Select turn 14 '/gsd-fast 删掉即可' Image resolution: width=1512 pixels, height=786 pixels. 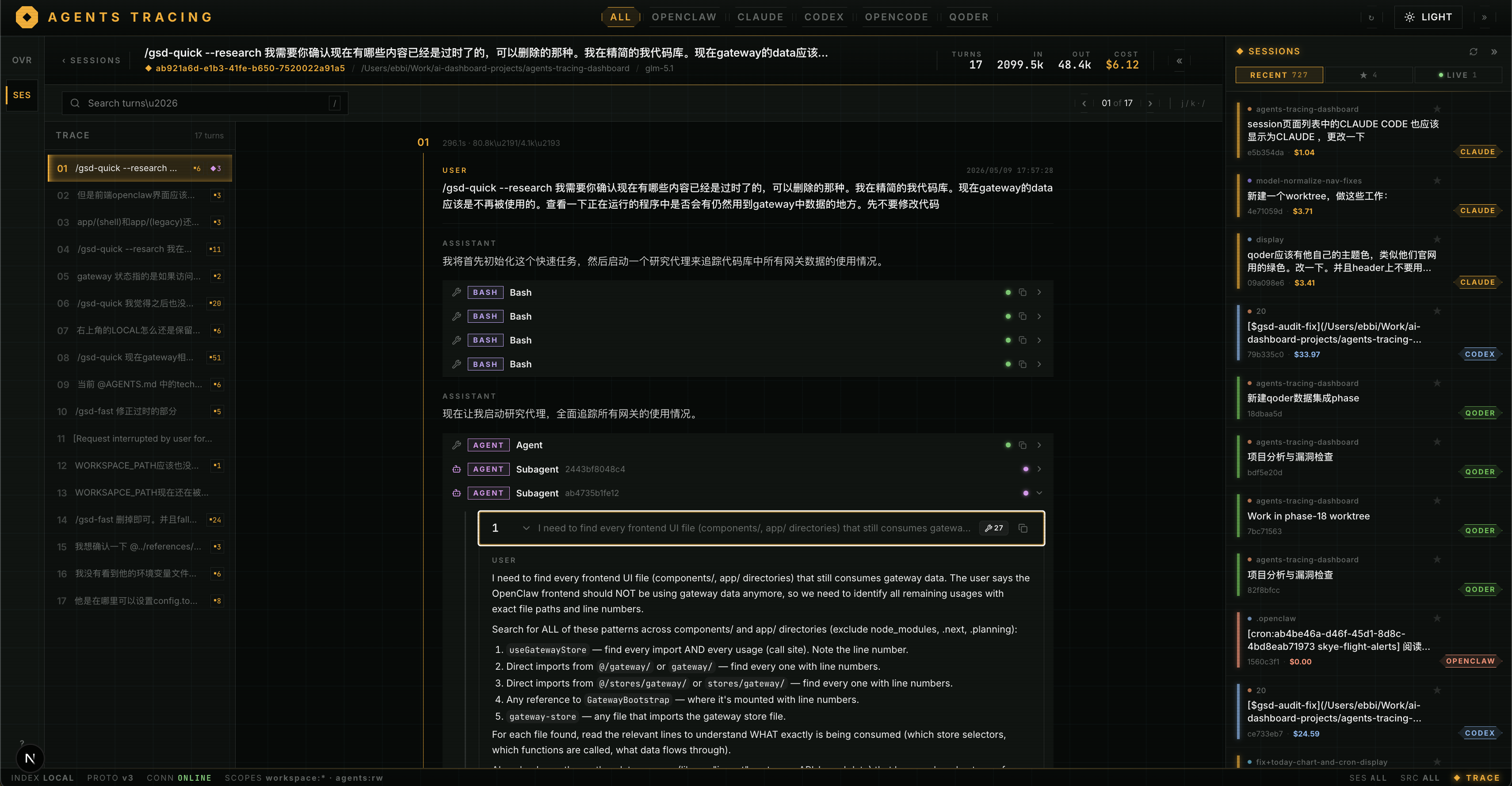[x=140, y=519]
